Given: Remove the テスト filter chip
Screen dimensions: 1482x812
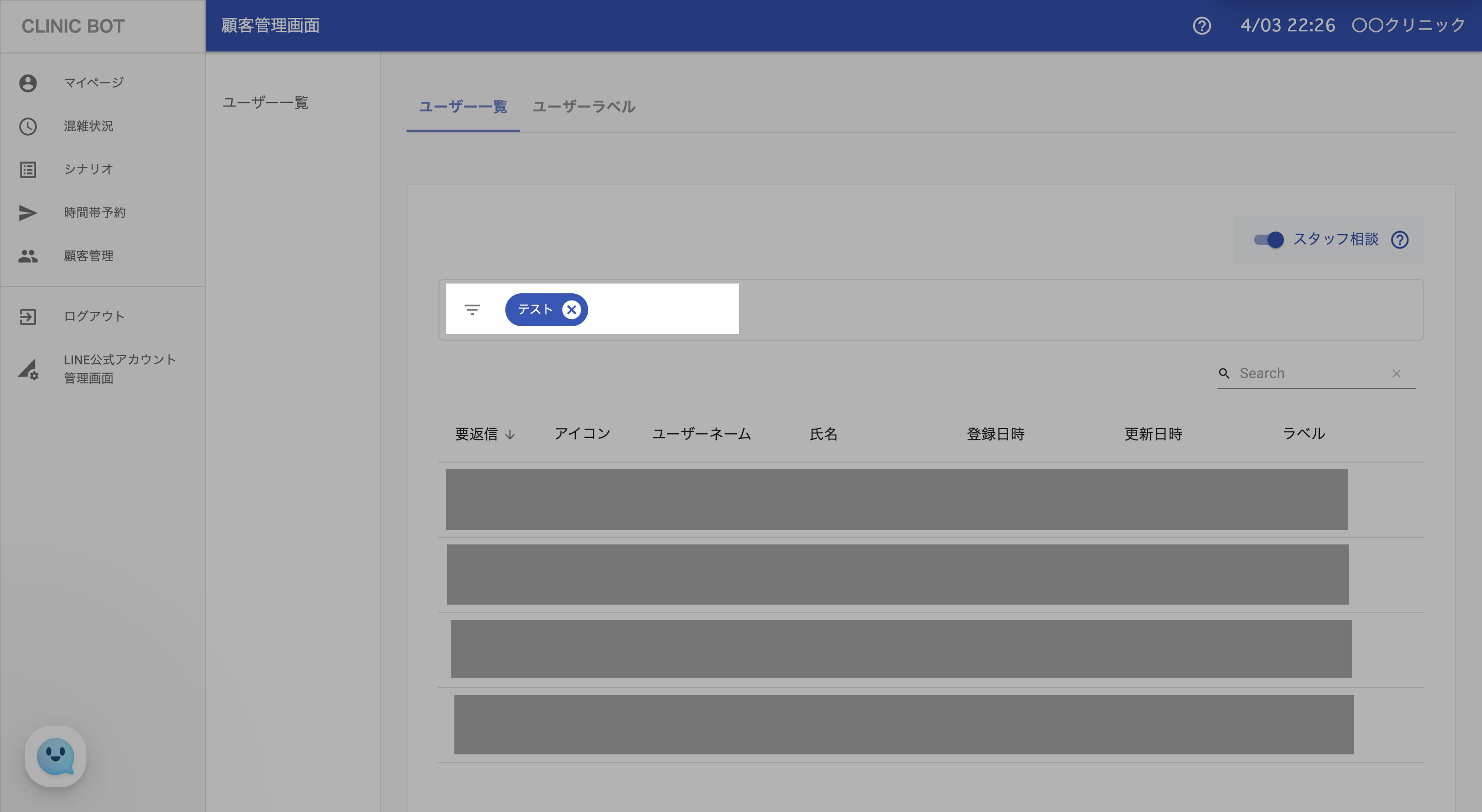Looking at the screenshot, I should 571,310.
